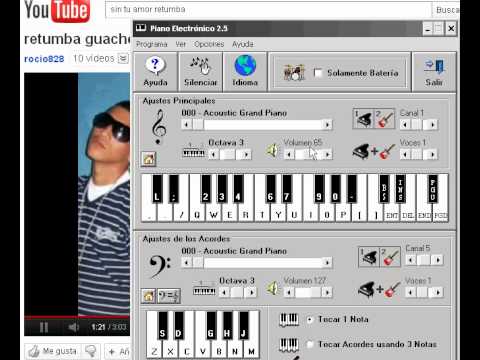
Task: Increase Volumen 127 with the right arrow
Action: click(327, 292)
